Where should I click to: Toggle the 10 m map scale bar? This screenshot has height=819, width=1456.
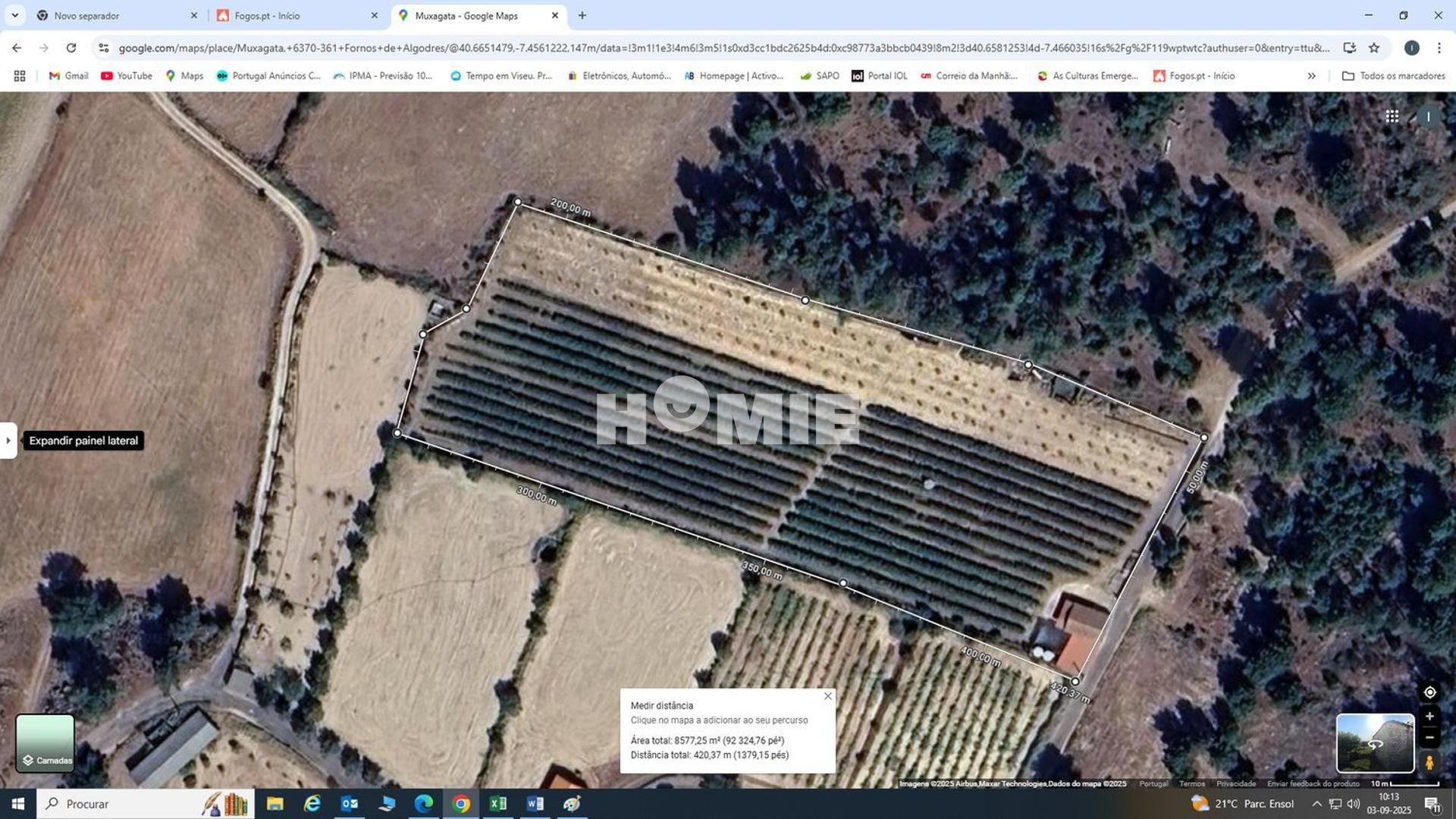(1404, 784)
